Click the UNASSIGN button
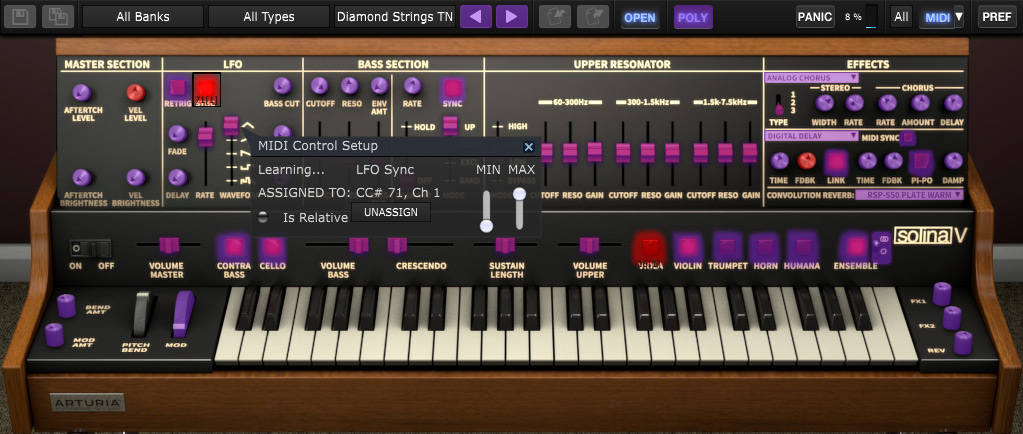Image resolution: width=1023 pixels, height=434 pixels. pyautogui.click(x=391, y=212)
